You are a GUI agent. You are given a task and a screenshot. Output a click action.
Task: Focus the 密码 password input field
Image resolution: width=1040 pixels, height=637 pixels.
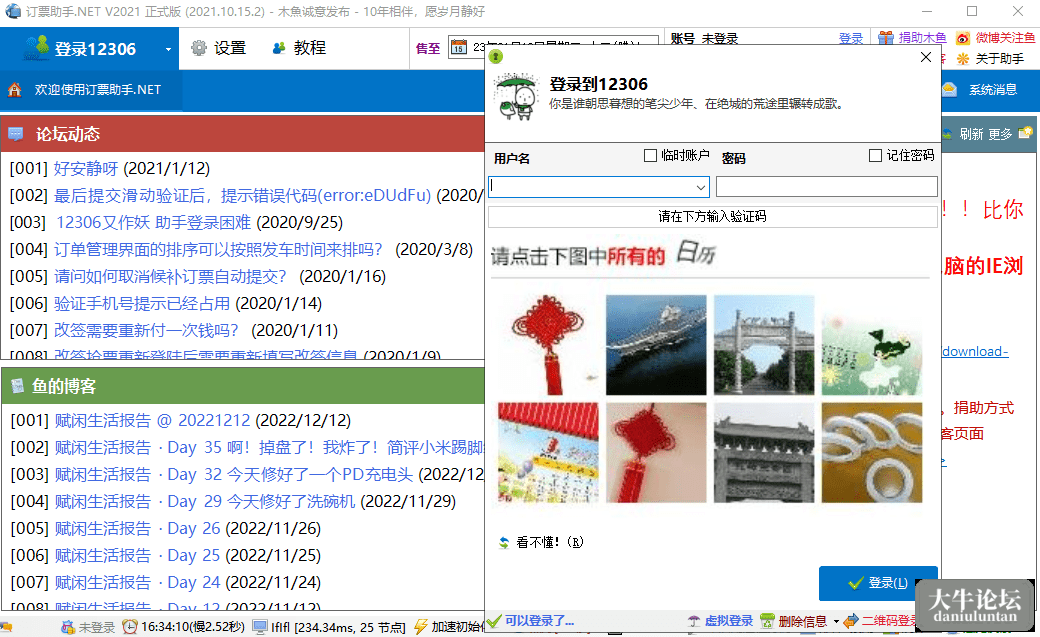[826, 187]
